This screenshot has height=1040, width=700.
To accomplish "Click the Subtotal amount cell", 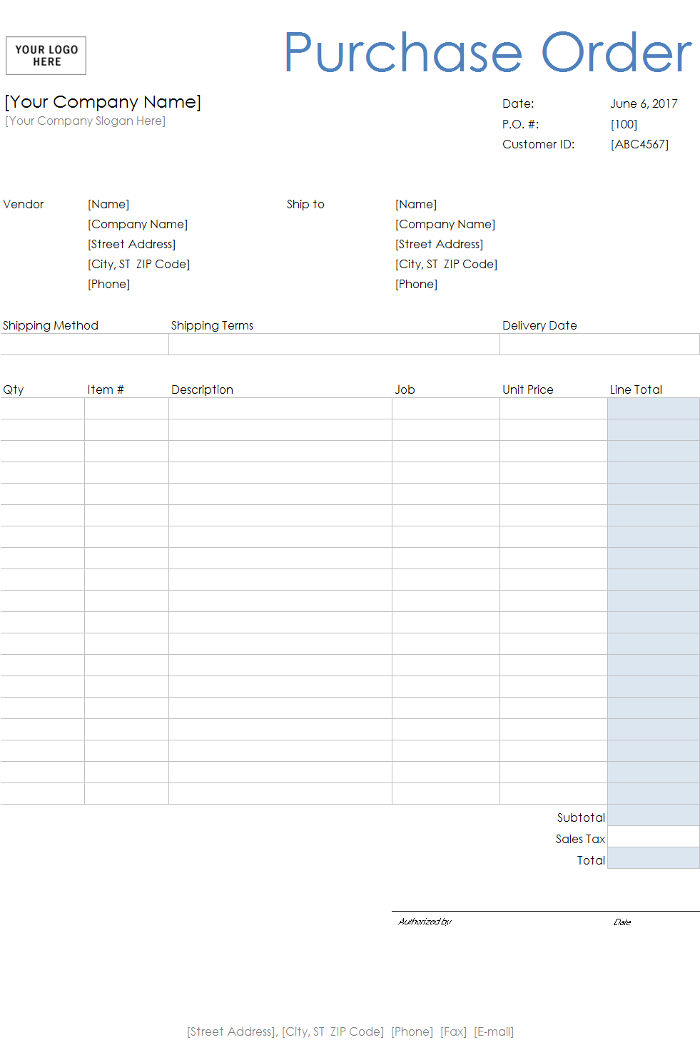I will pyautogui.click(x=654, y=815).
